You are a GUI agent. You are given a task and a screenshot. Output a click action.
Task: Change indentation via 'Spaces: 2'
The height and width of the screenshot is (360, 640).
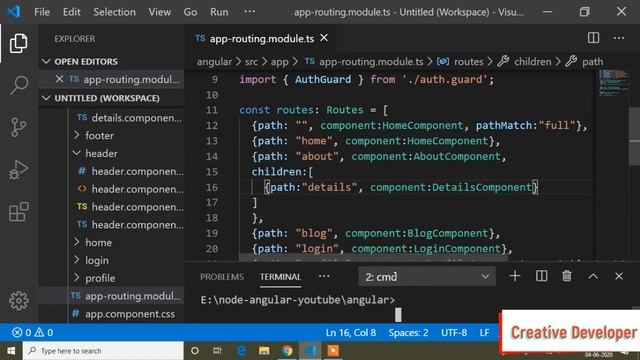click(x=408, y=333)
